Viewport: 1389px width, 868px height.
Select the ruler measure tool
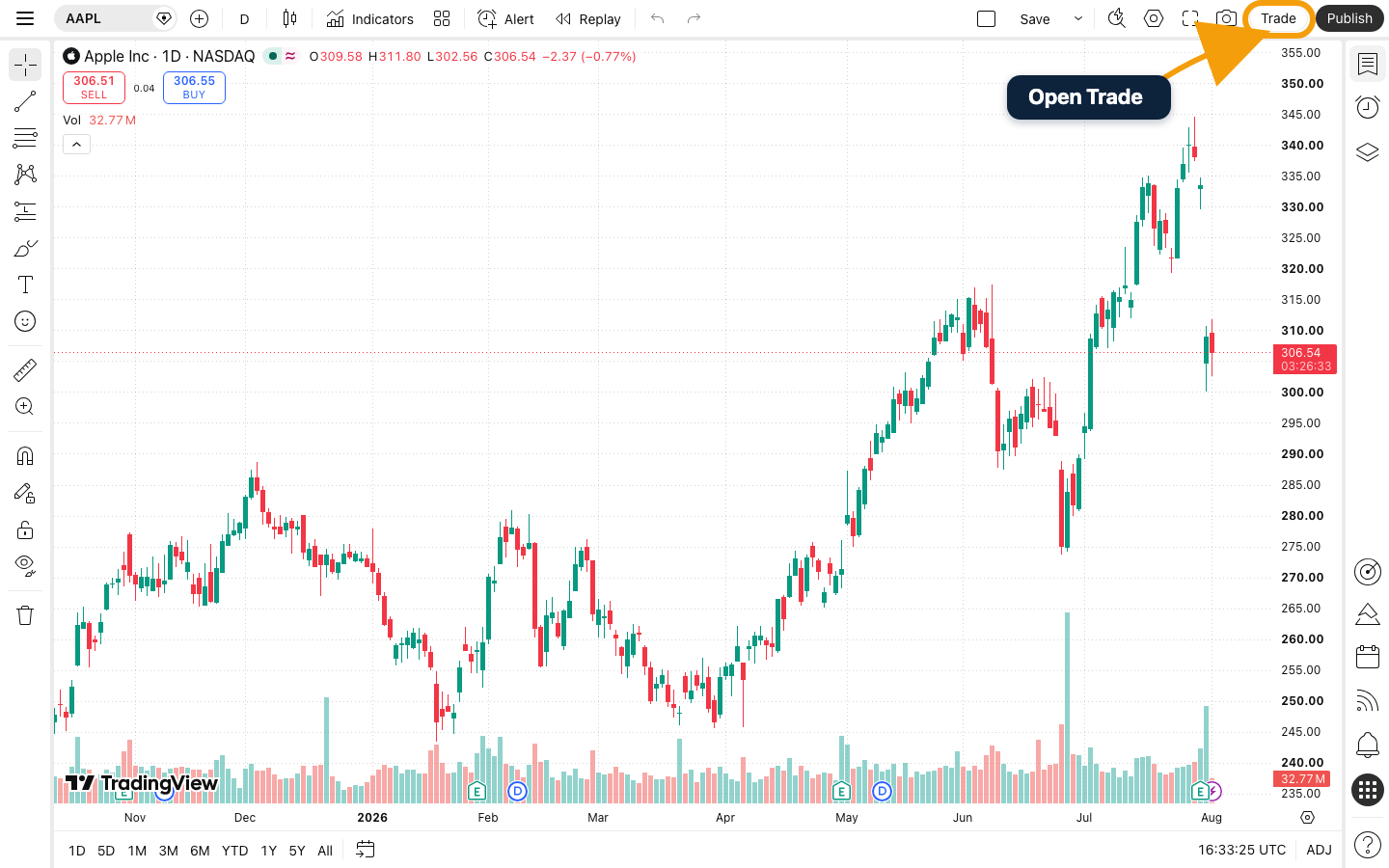pos(25,370)
